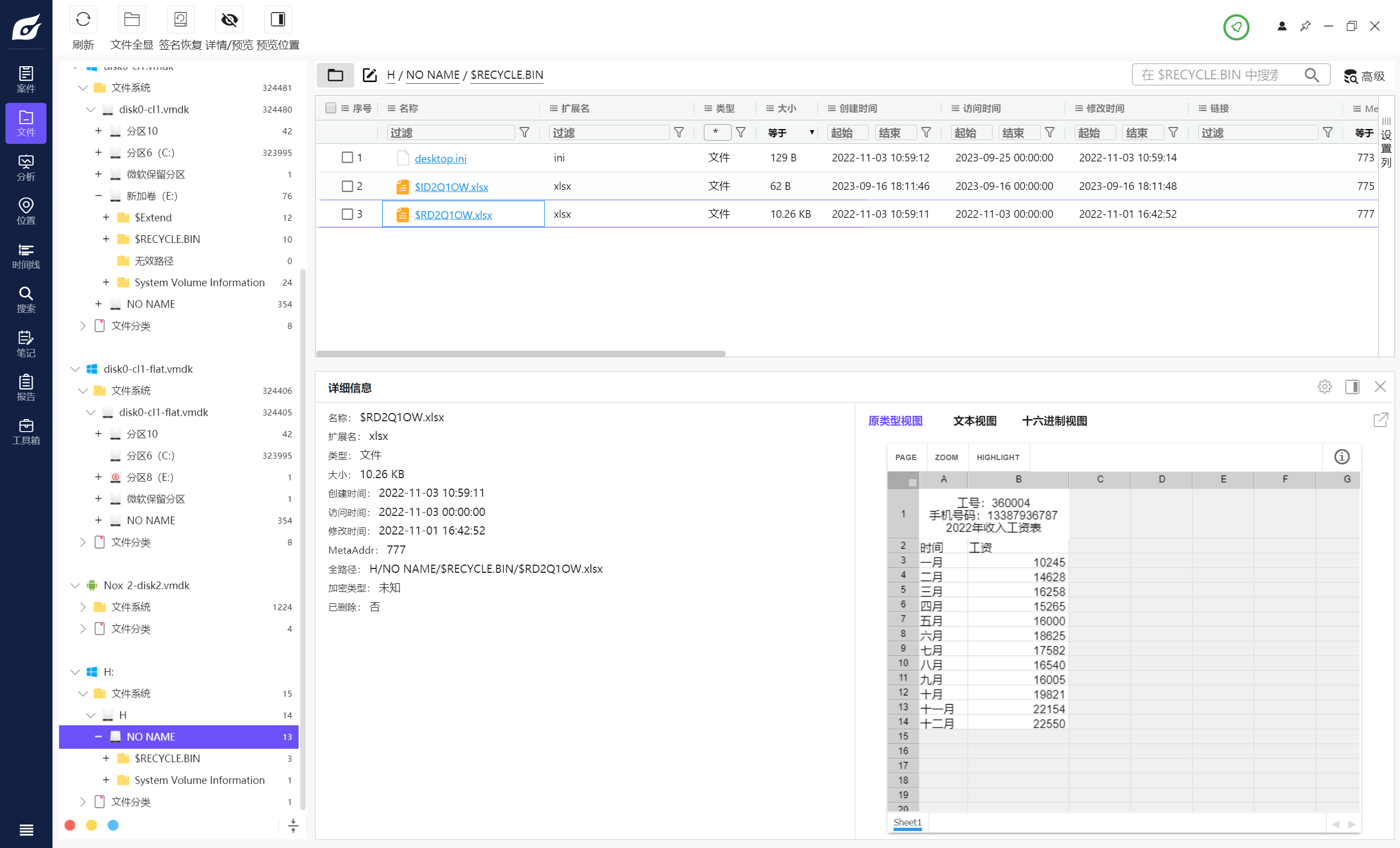Open the 分析 sidebar section
This screenshot has width=1400, height=848.
click(26, 167)
